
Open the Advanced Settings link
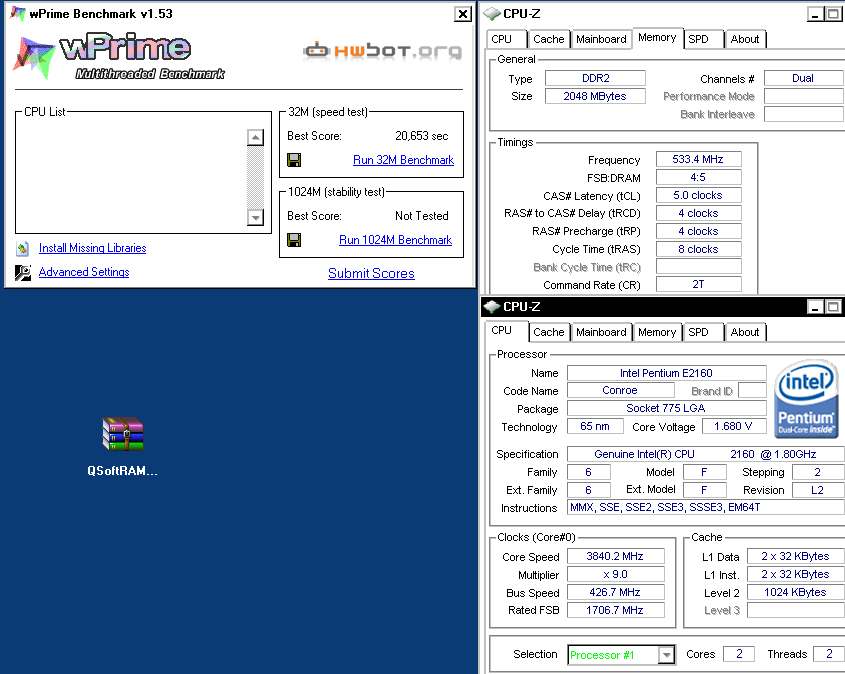click(x=84, y=272)
